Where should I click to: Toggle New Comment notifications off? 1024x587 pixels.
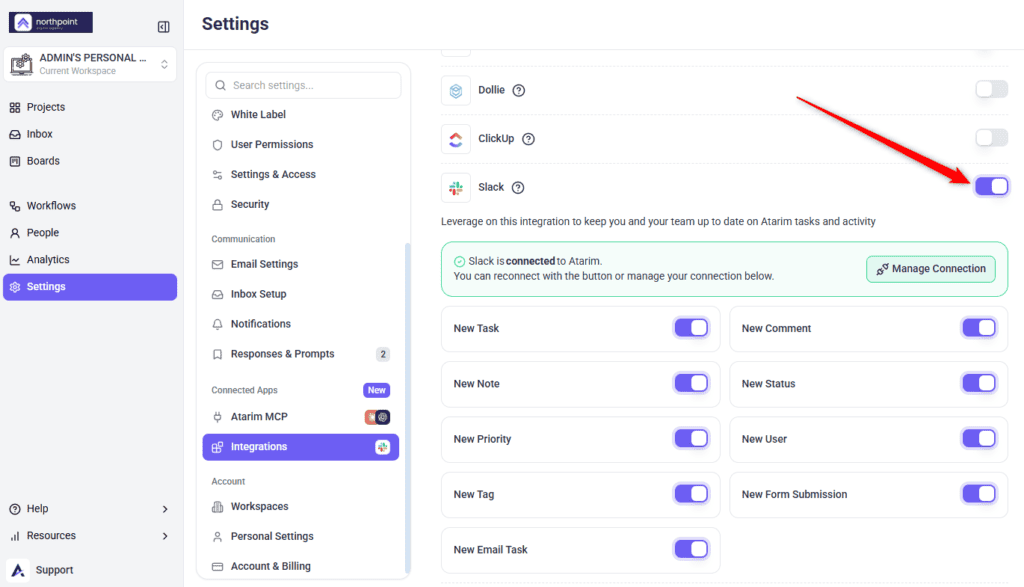979,328
